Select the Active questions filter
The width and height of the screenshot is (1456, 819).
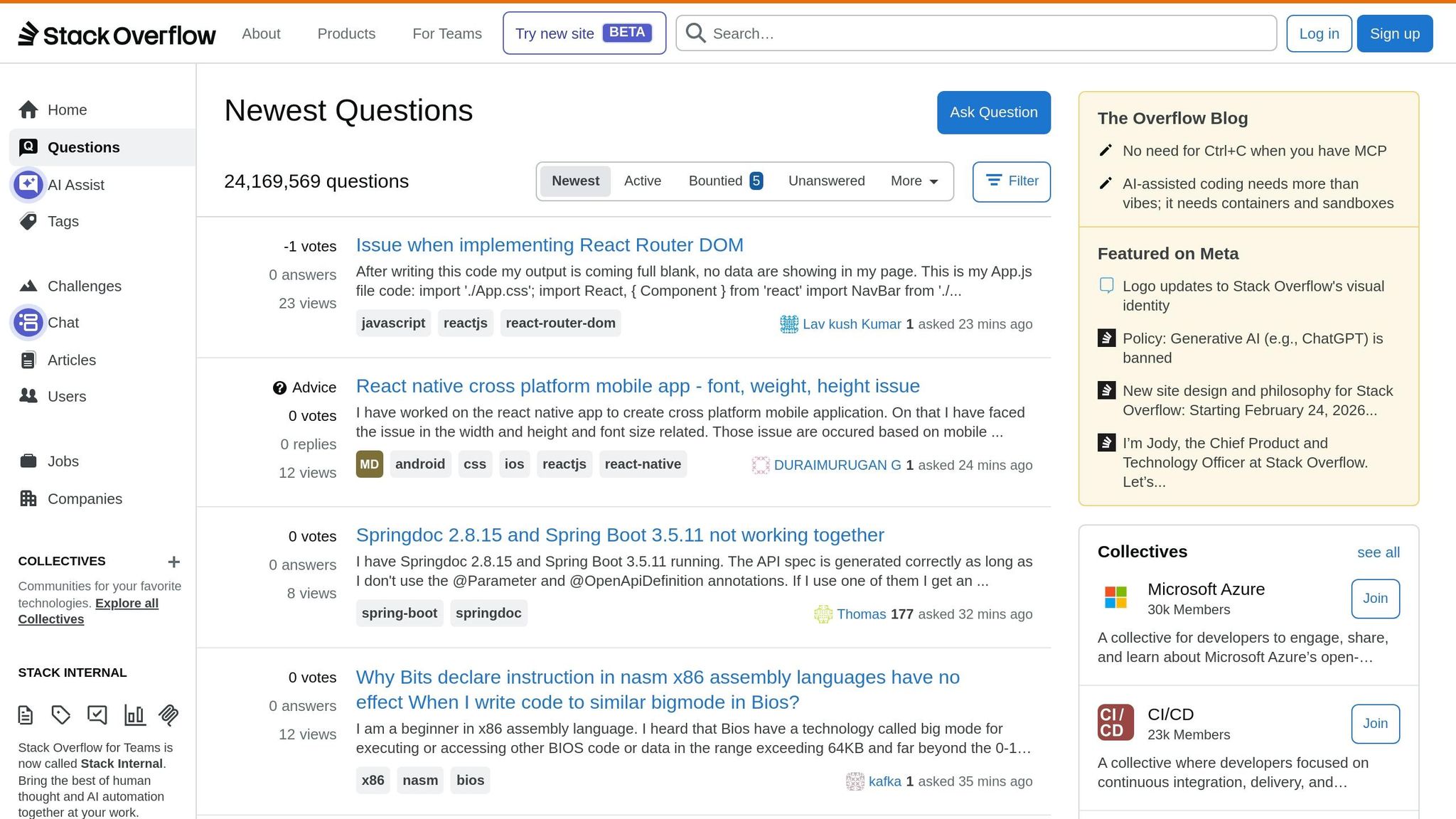click(642, 181)
